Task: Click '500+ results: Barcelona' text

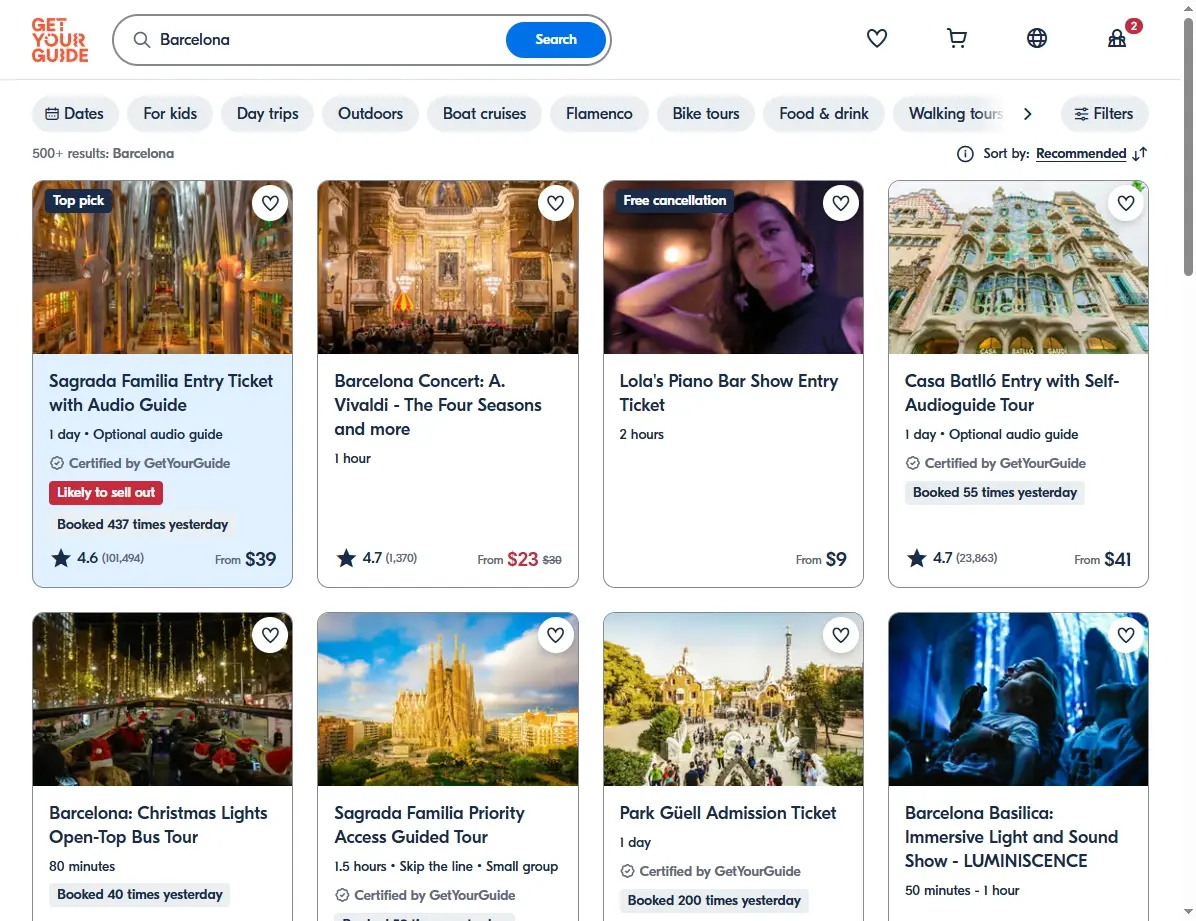Action: 103,153
